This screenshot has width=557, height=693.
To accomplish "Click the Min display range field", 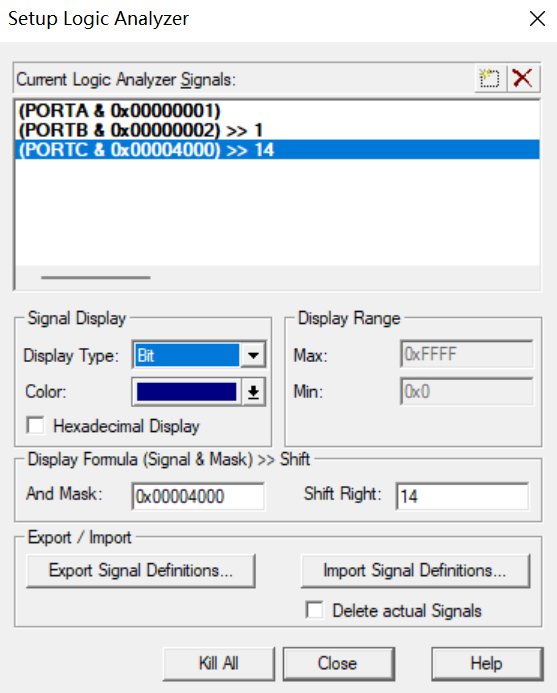I will tap(466, 391).
